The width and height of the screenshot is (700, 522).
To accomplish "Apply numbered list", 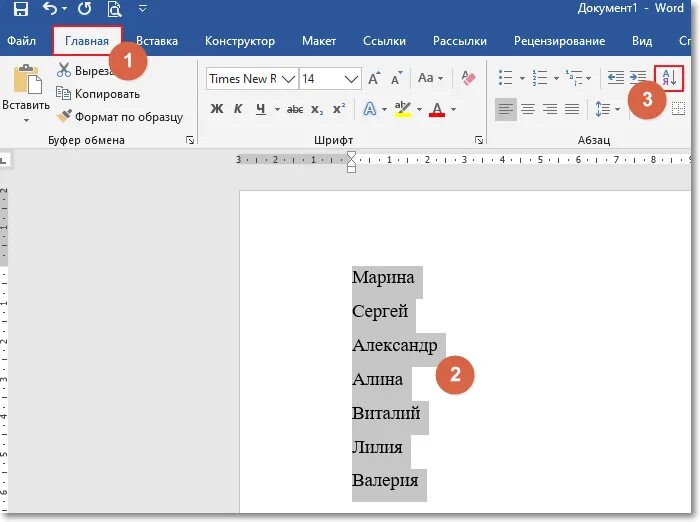I will coord(539,78).
